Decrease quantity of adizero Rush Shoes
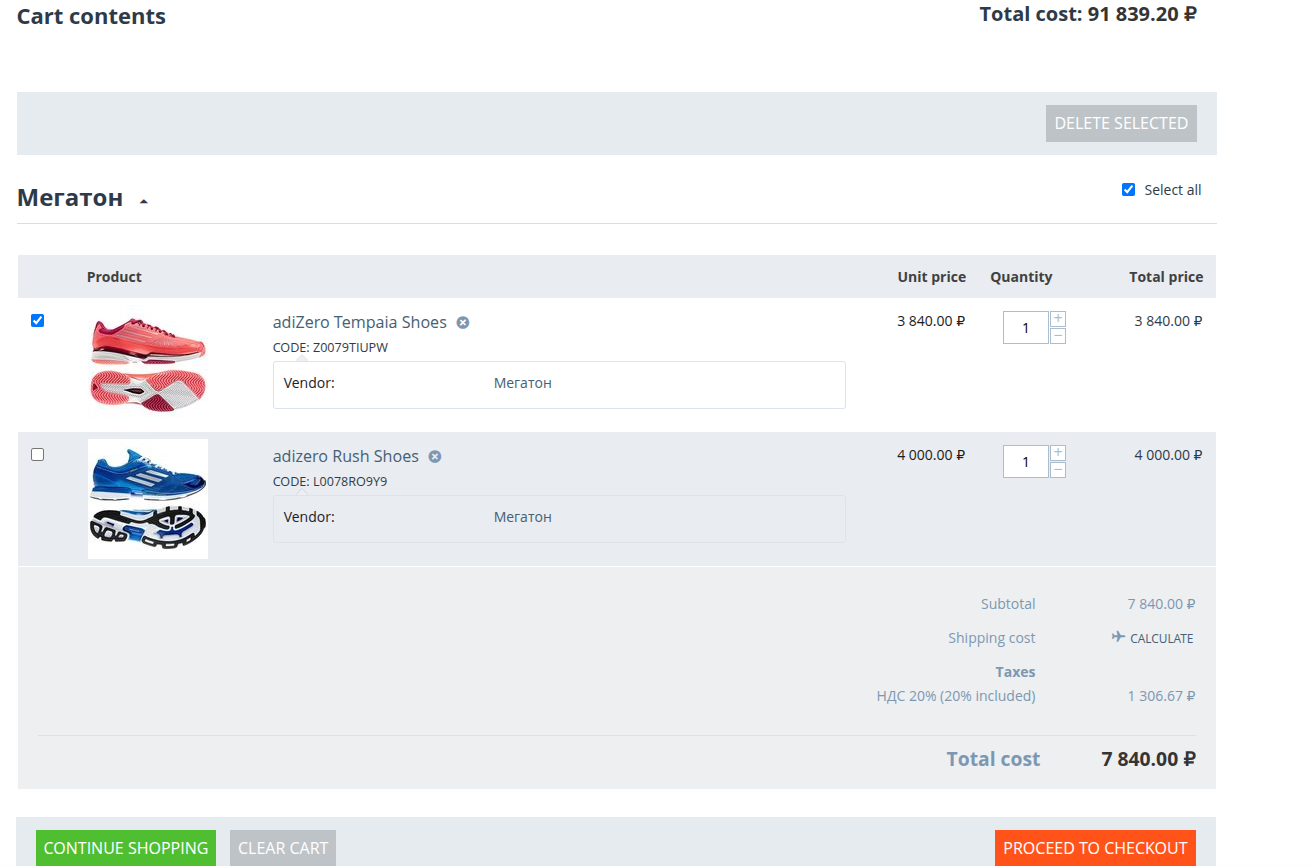 click(1058, 470)
